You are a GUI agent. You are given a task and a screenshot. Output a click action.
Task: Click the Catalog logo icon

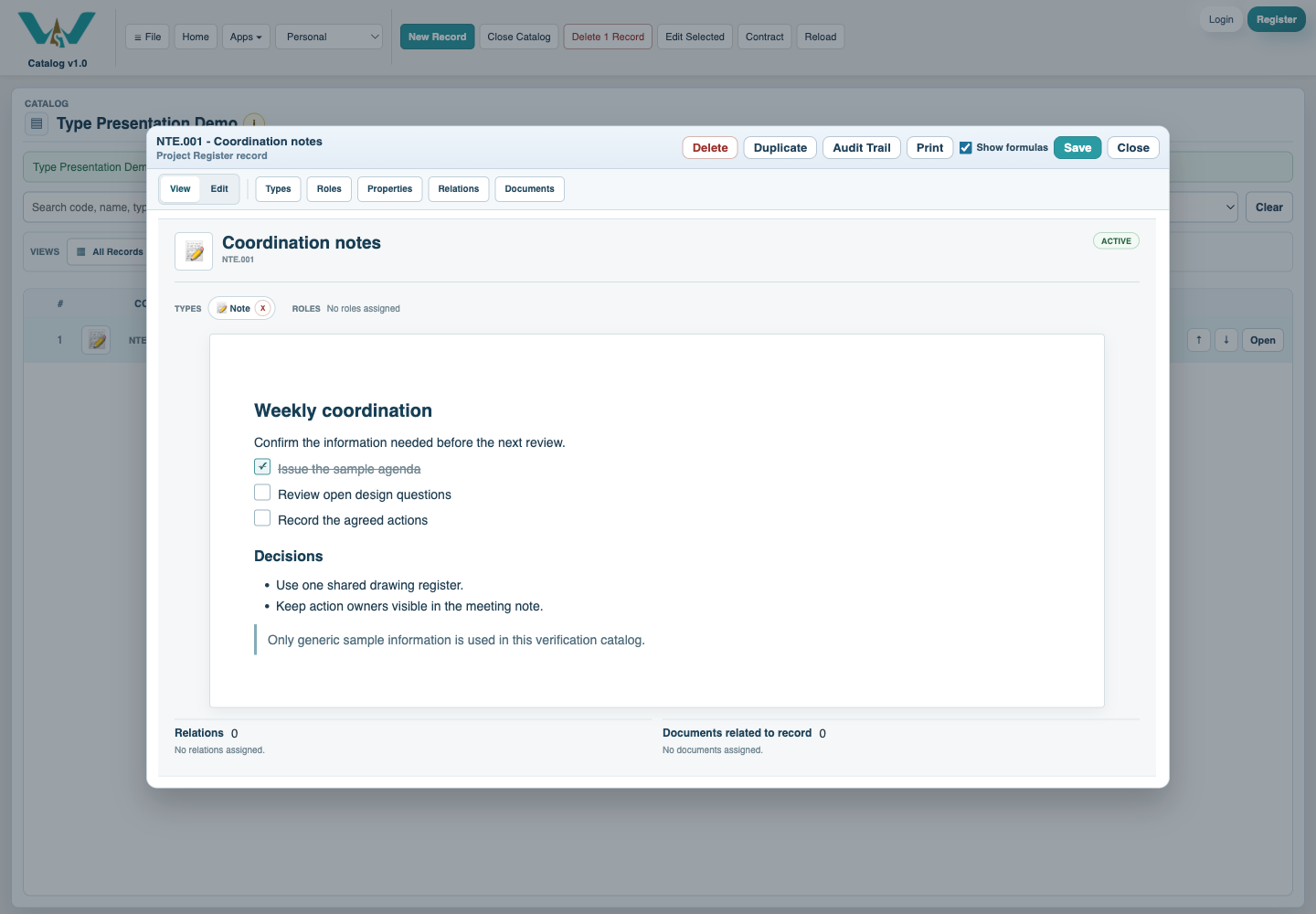pyautogui.click(x=57, y=29)
